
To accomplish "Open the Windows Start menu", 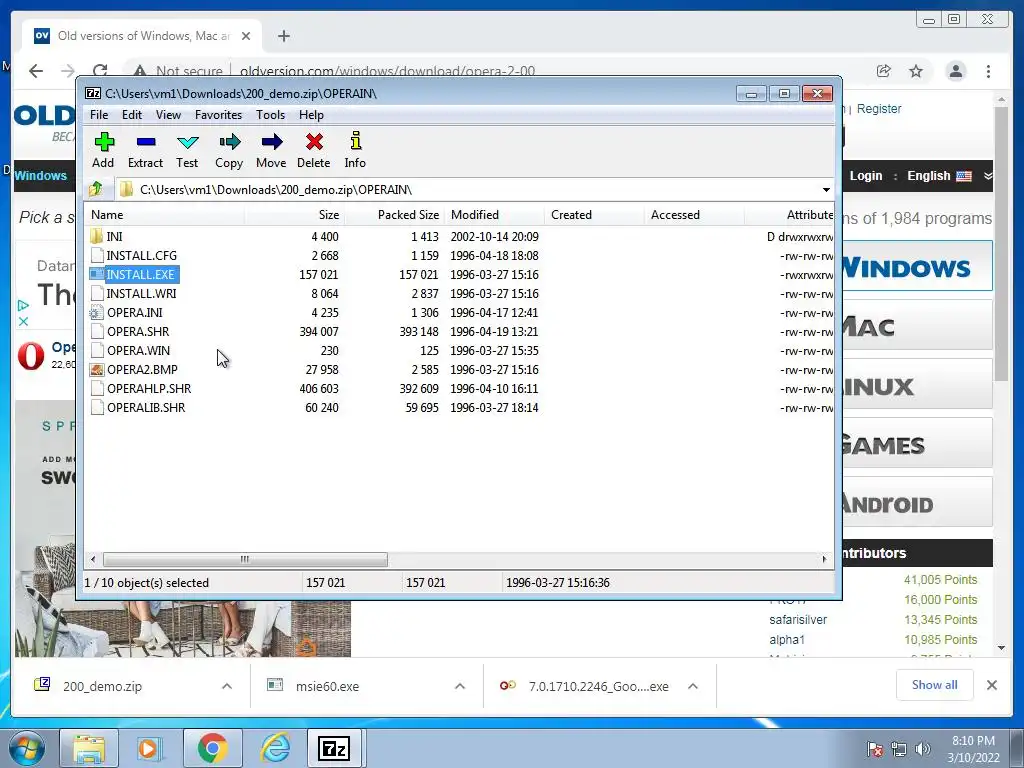I will point(26,748).
